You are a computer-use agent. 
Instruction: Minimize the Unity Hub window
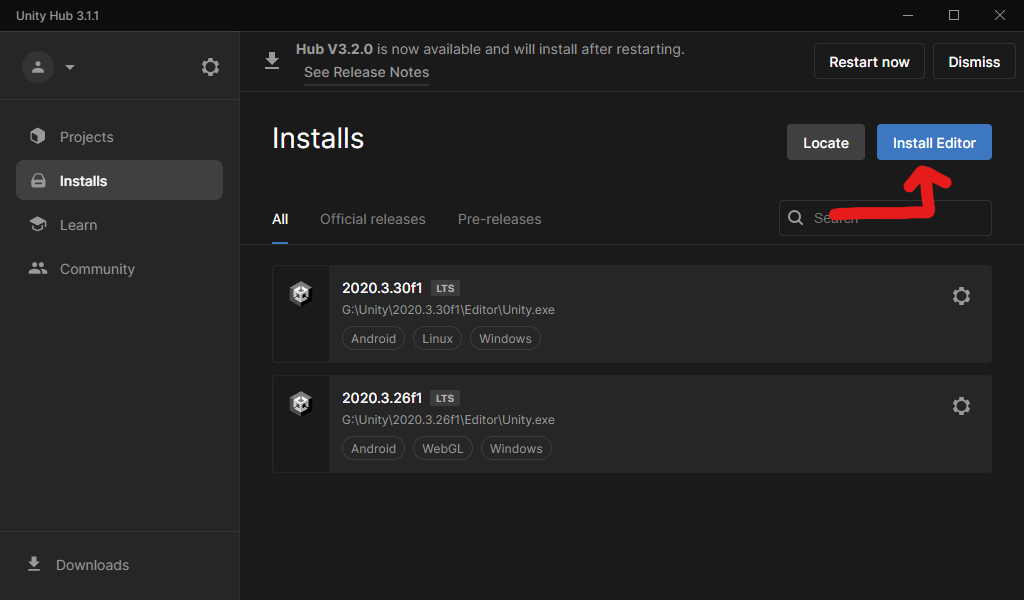coord(908,15)
